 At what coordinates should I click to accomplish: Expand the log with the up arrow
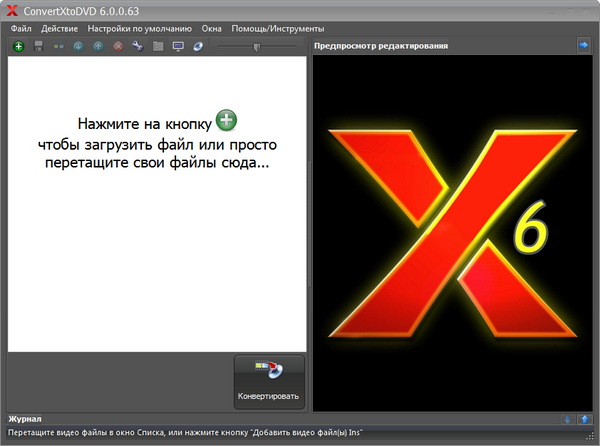585,419
